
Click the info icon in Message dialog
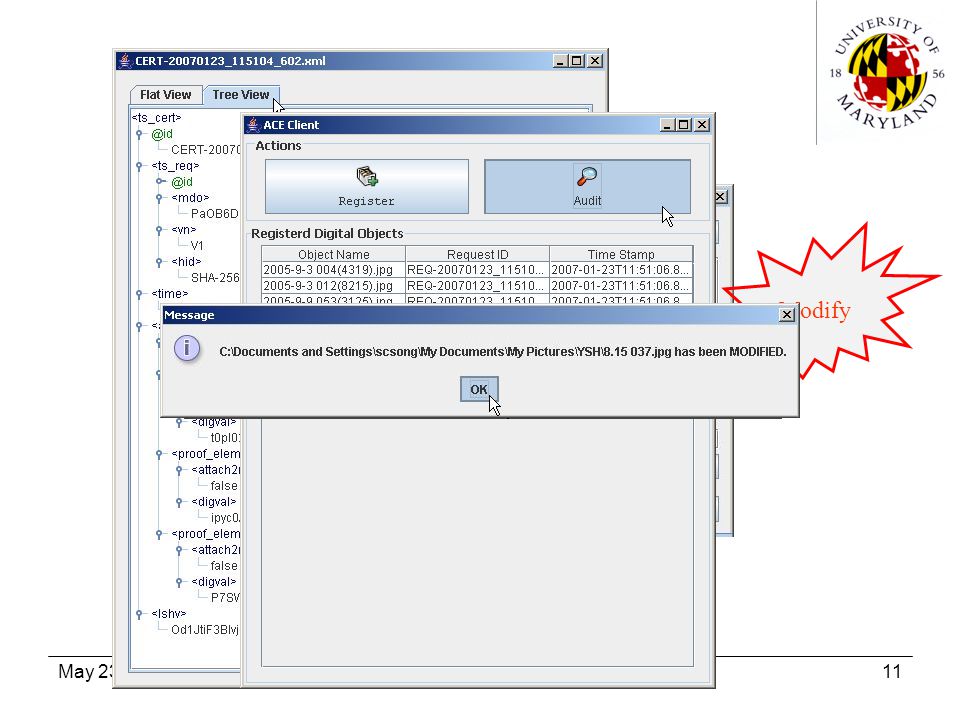coord(187,349)
